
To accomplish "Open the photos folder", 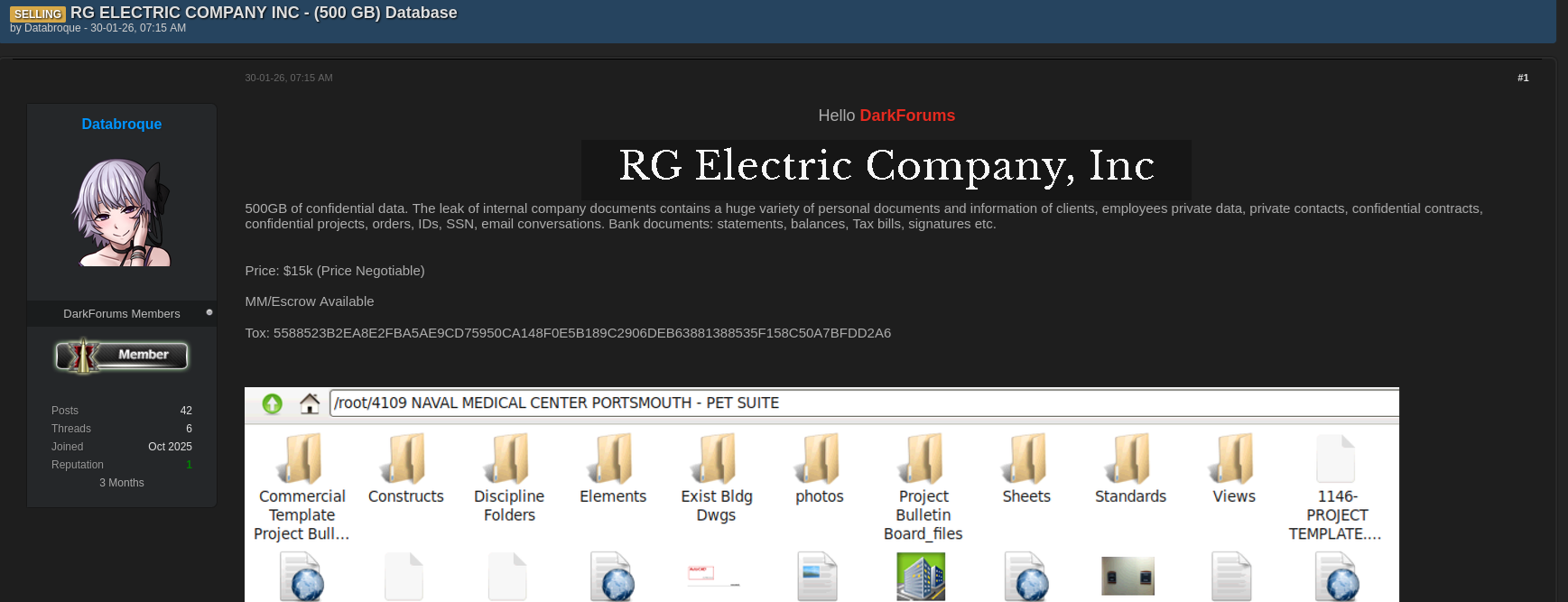I will click(820, 468).
